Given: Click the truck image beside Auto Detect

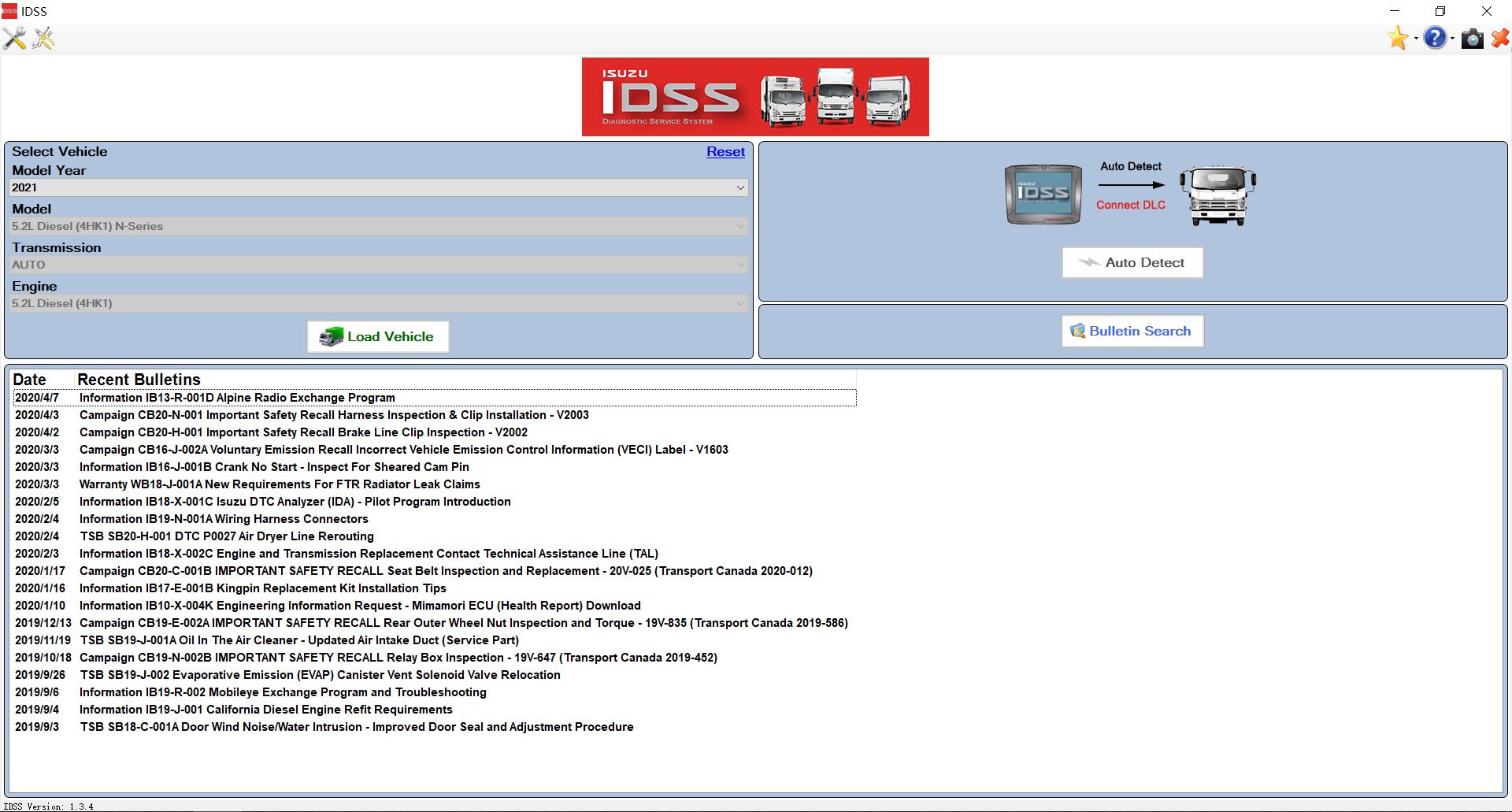Looking at the screenshot, I should pyautogui.click(x=1217, y=195).
